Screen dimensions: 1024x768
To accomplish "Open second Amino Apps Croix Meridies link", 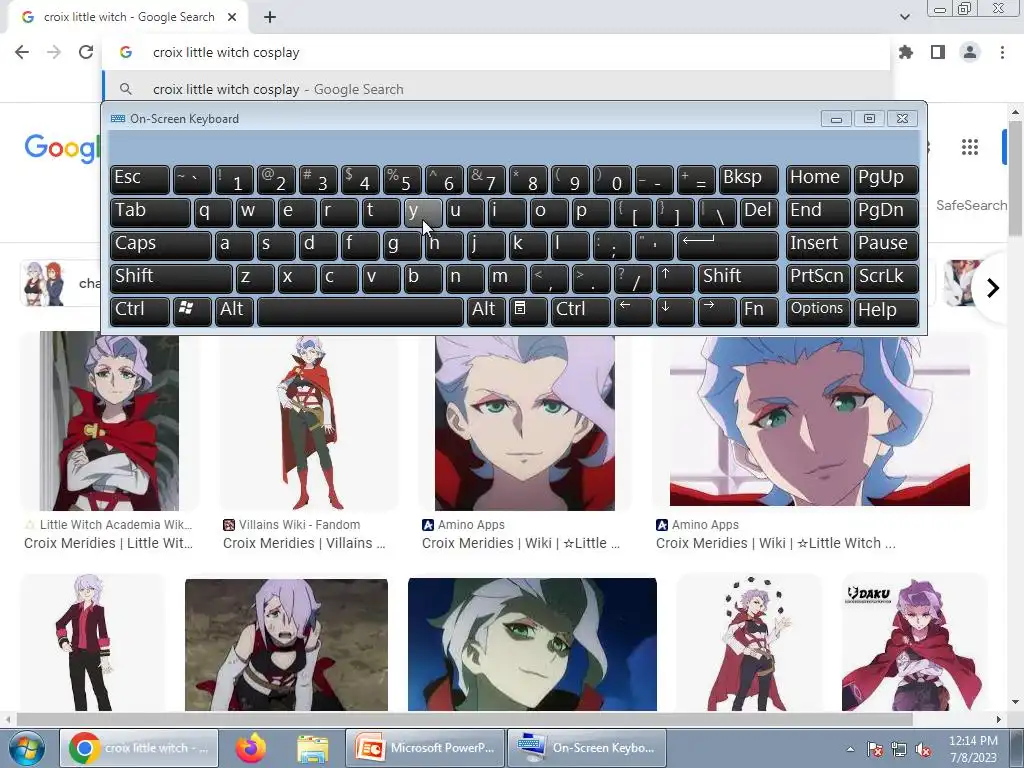I will [776, 543].
